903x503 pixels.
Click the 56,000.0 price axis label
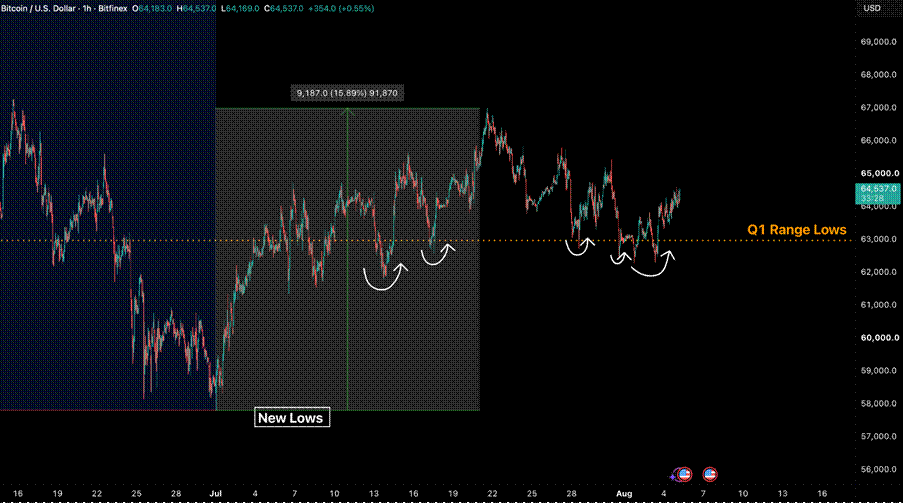(878, 469)
